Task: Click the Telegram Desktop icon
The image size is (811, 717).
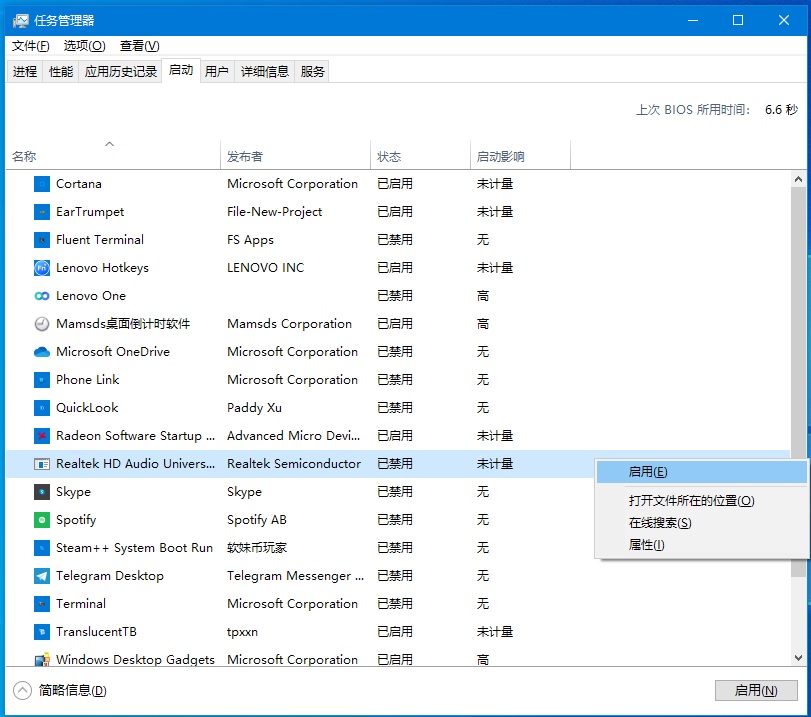Action: click(x=42, y=576)
